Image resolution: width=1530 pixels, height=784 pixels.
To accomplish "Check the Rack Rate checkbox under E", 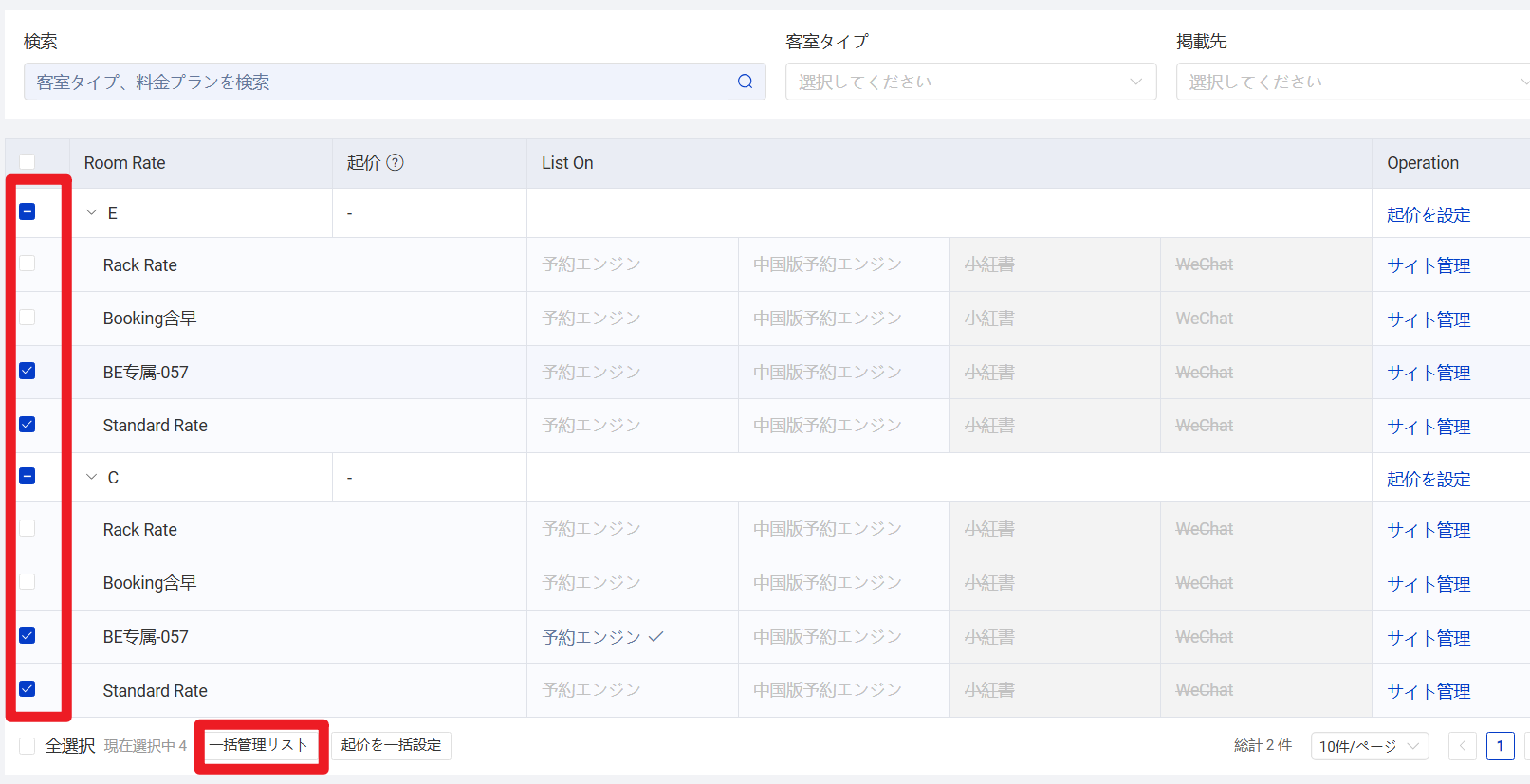I will (x=28, y=264).
